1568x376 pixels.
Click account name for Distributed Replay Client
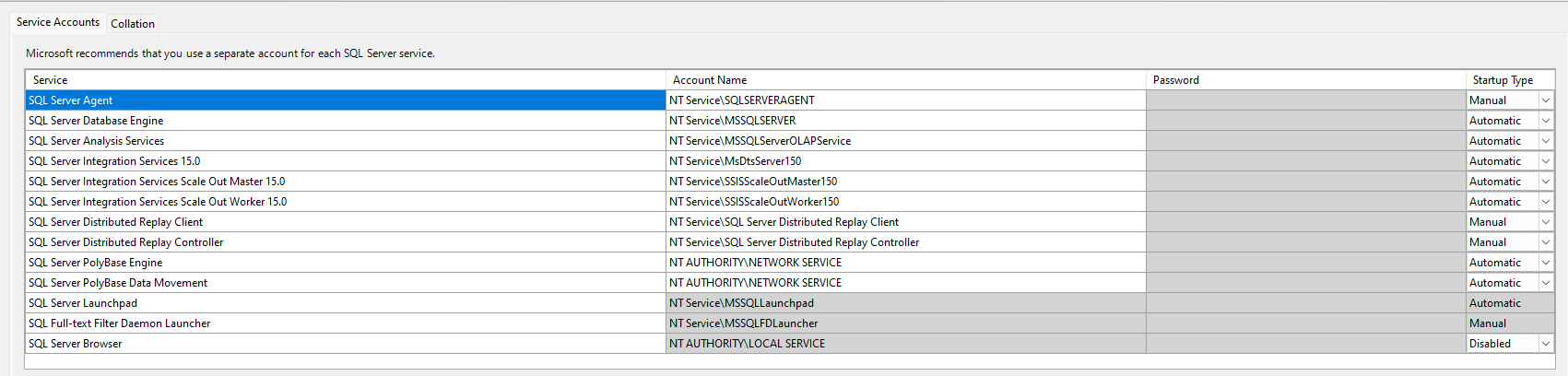906,222
